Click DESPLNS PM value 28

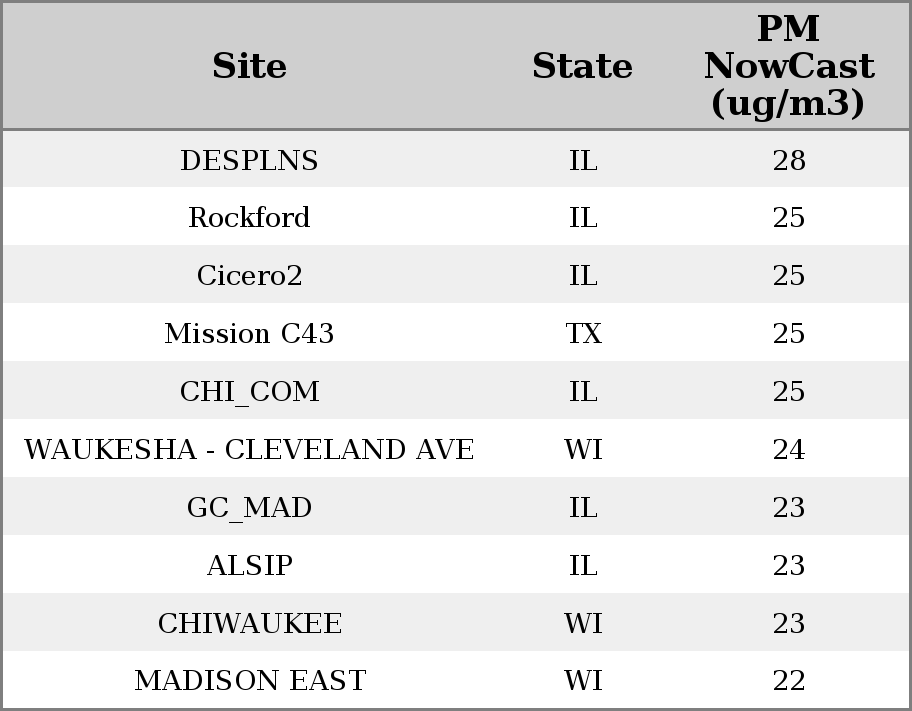tap(788, 161)
